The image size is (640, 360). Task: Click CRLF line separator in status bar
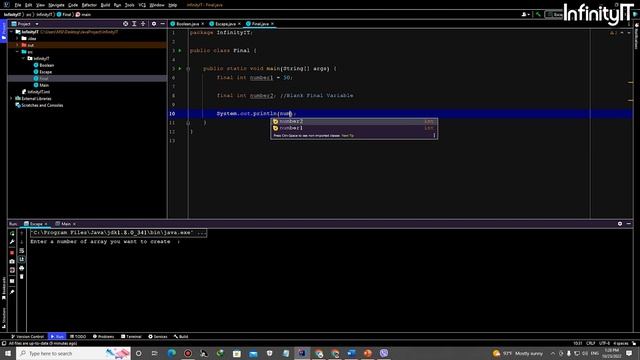click(591, 343)
